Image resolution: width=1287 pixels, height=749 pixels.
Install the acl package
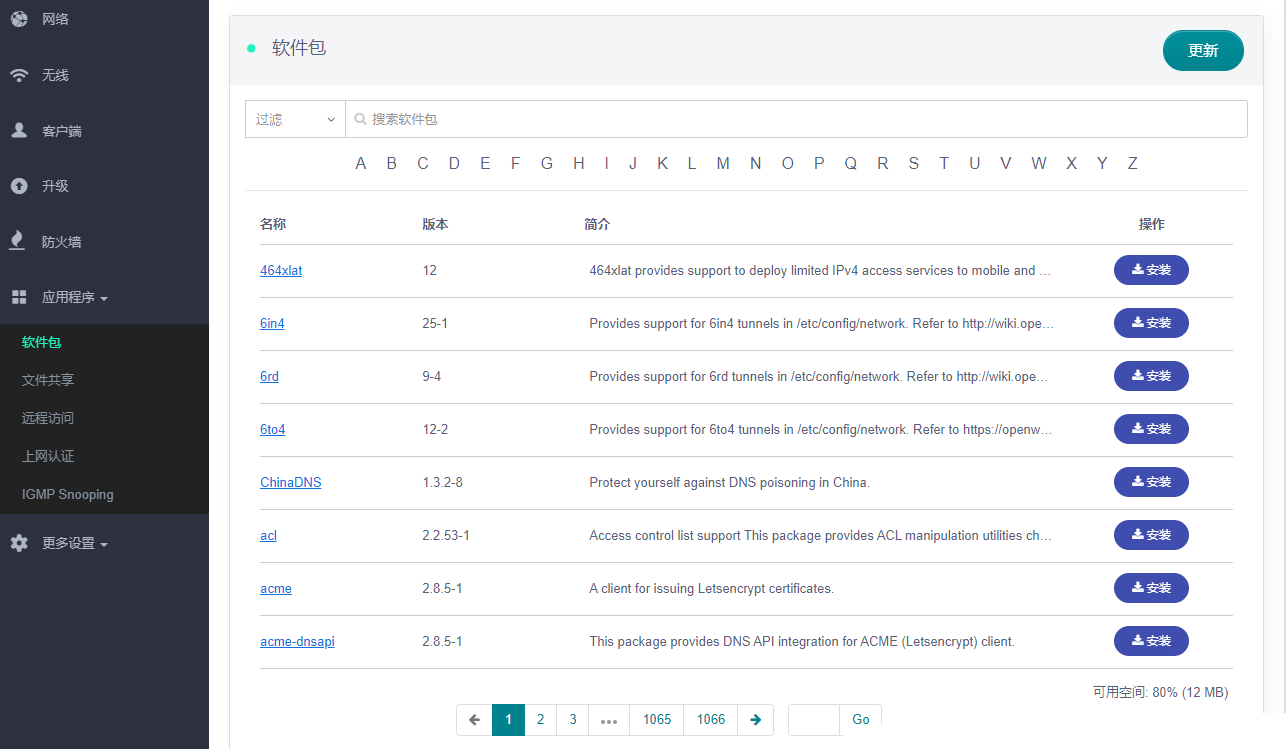click(1151, 535)
